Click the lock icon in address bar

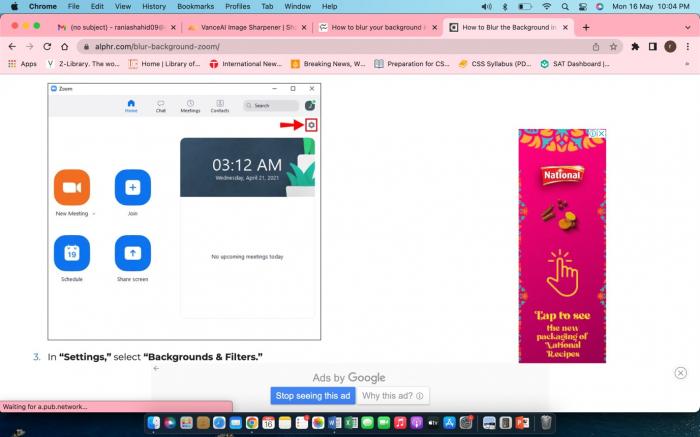click(87, 46)
